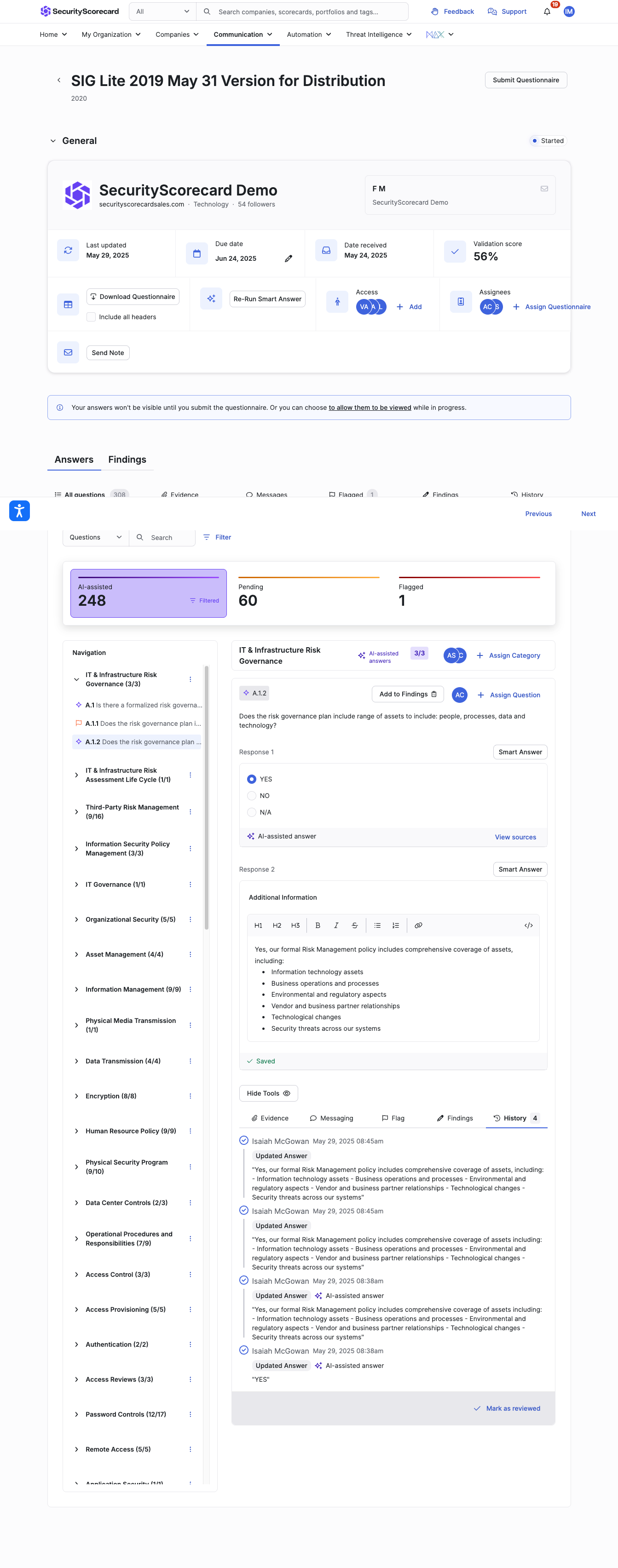
Task: Toggle Flagged 1 filter card
Action: (469, 593)
